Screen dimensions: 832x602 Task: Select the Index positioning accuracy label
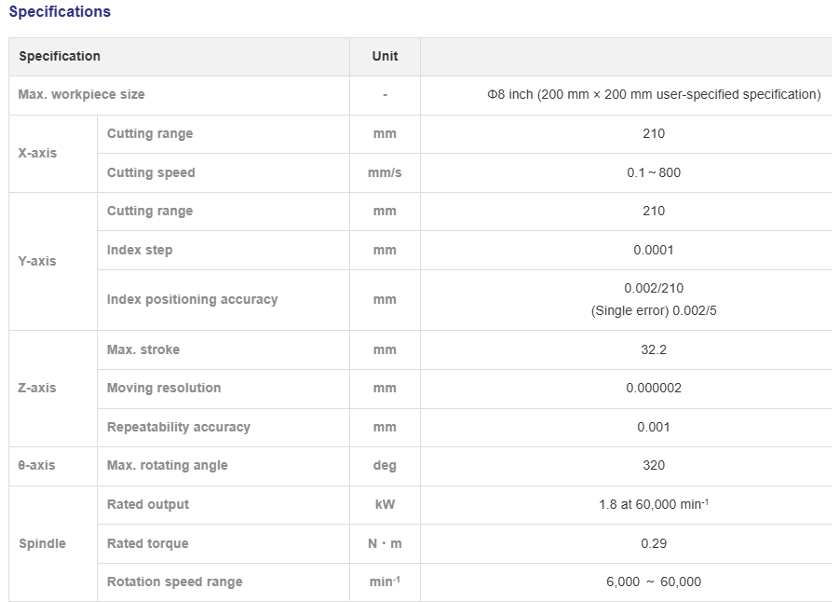(192, 299)
